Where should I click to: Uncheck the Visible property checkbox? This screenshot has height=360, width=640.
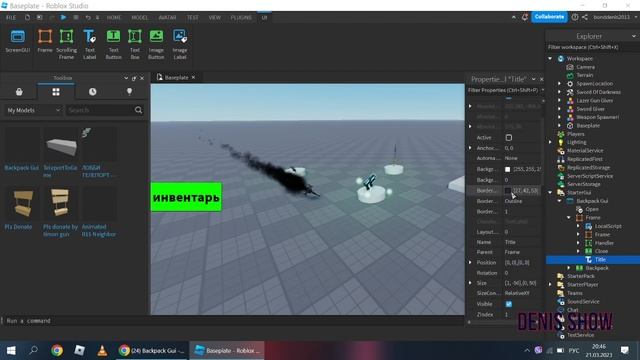pyautogui.click(x=509, y=304)
